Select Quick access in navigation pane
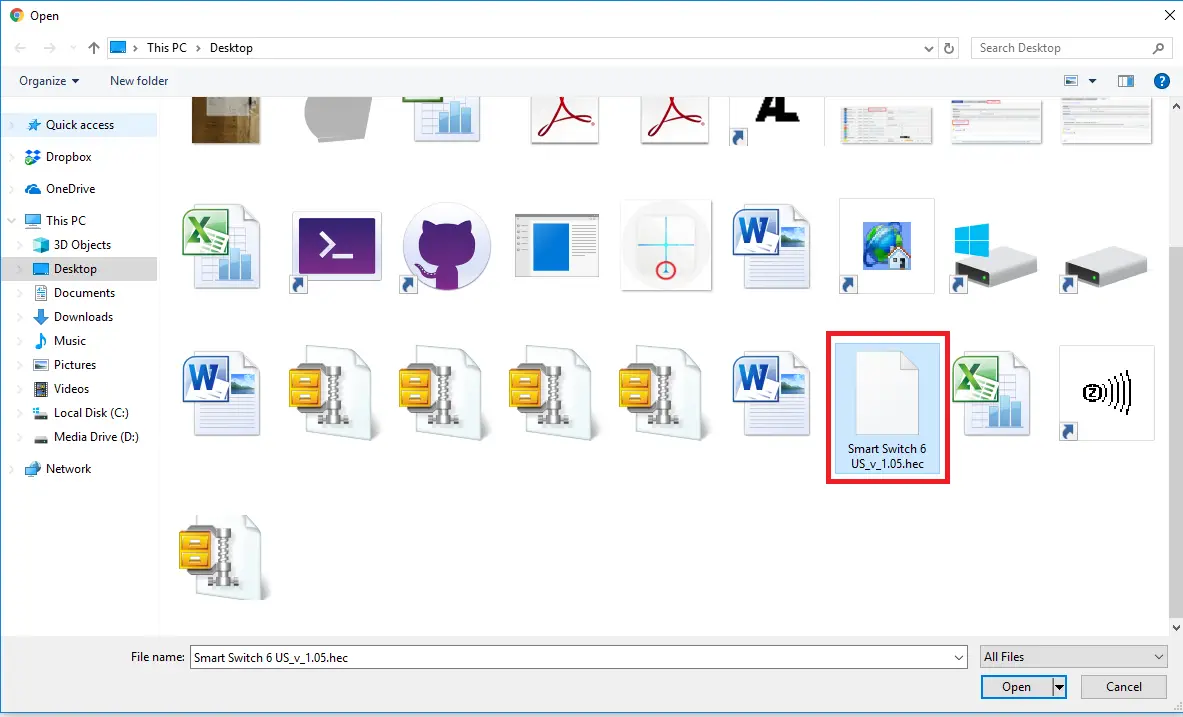 [79, 125]
